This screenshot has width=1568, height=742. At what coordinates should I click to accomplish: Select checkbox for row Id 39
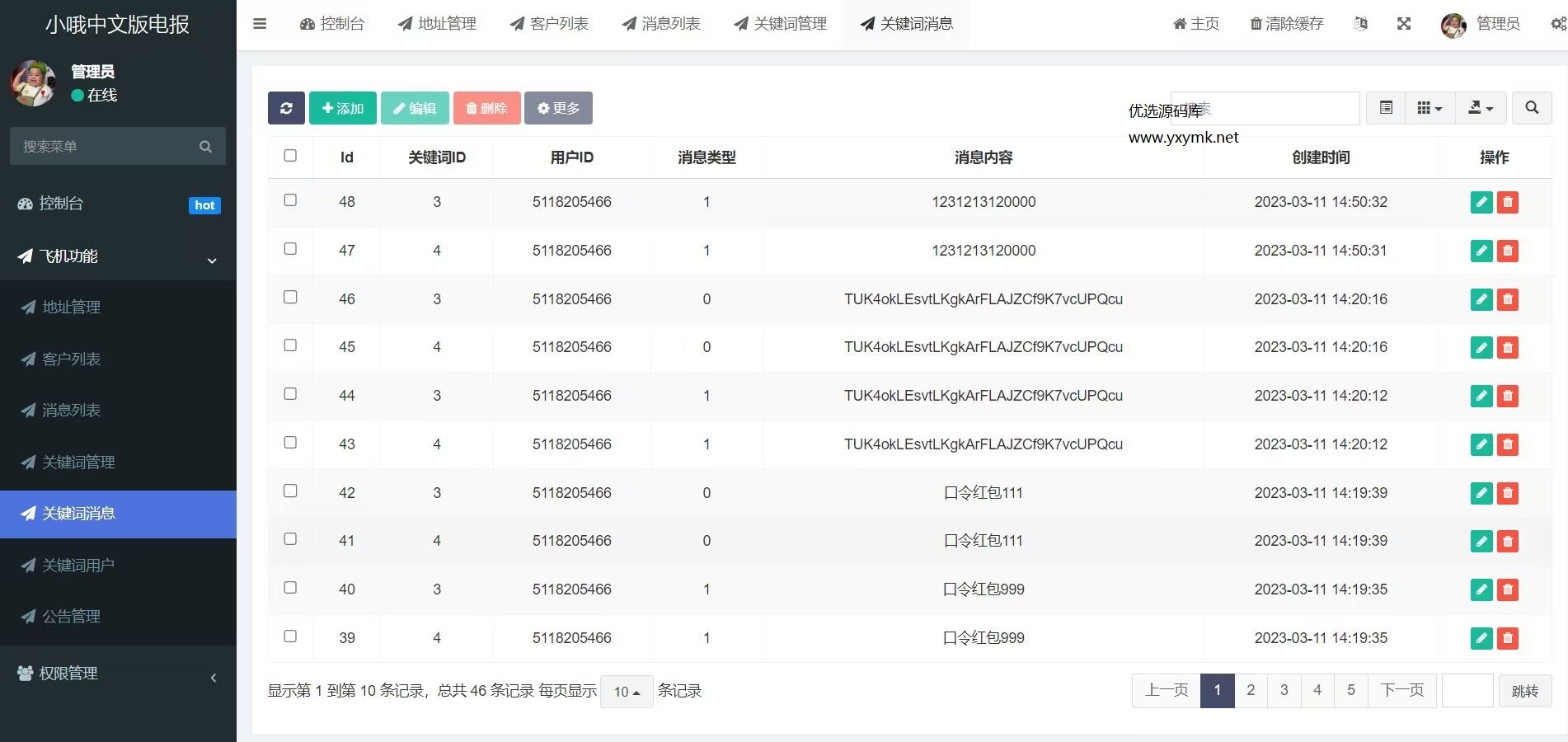tap(290, 636)
